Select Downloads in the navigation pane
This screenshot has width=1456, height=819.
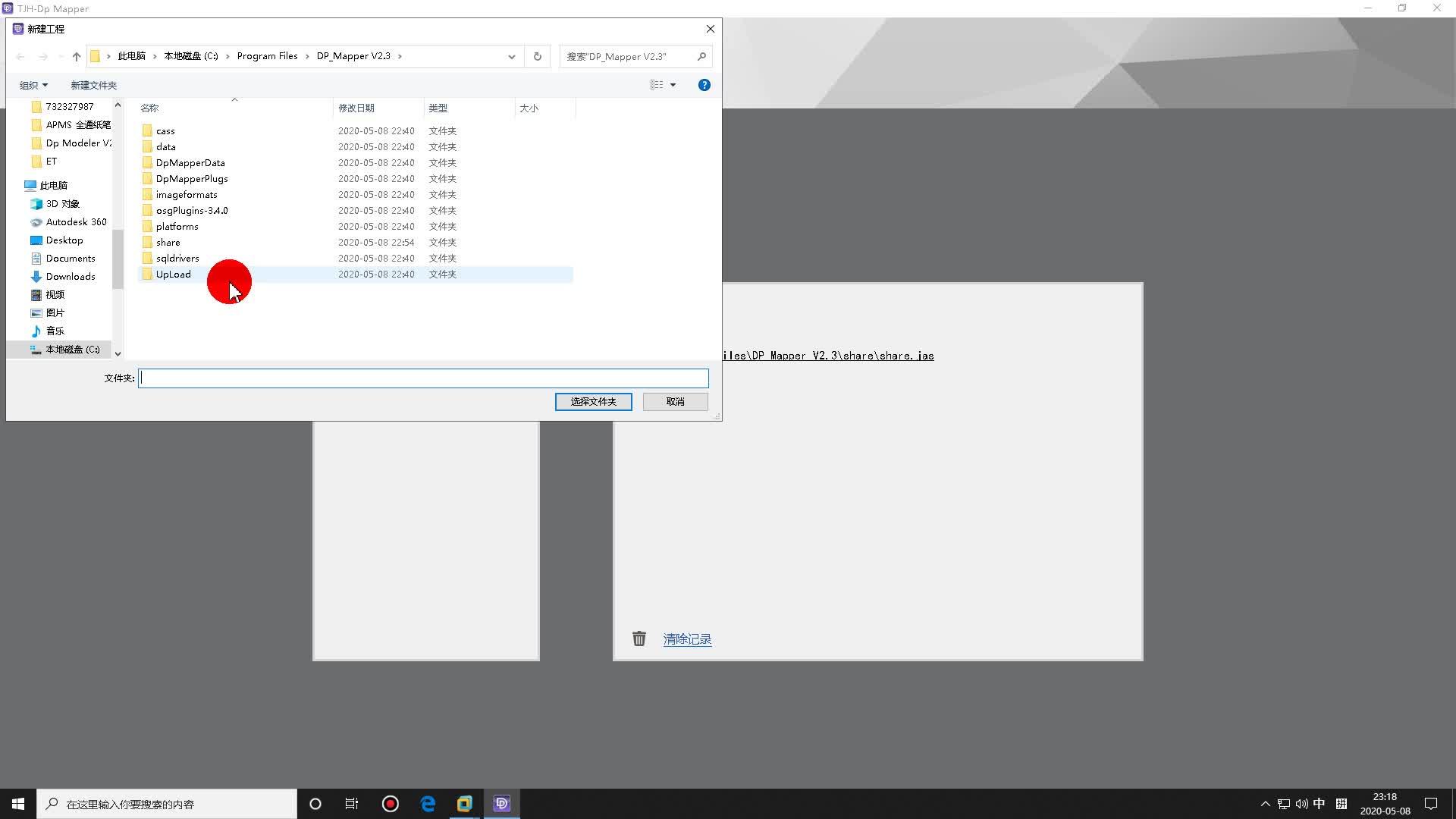70,277
